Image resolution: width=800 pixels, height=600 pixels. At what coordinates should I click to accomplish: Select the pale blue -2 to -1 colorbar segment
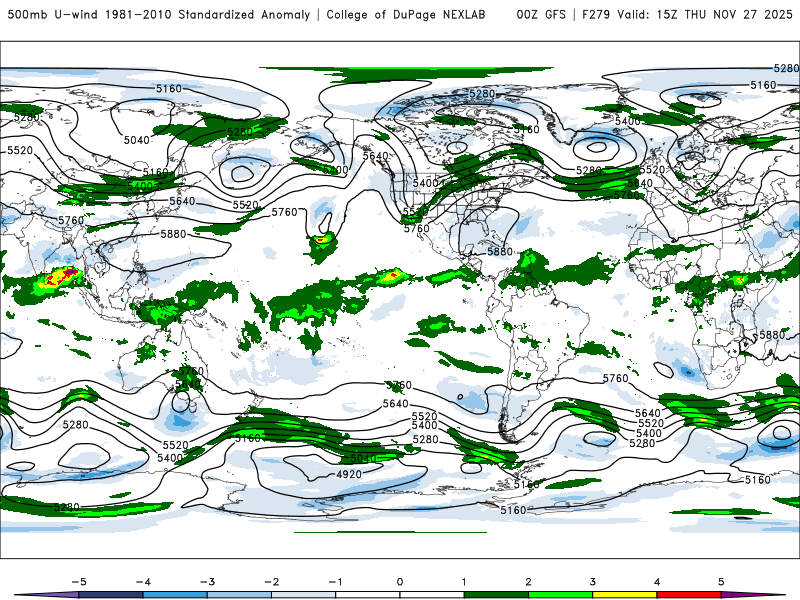pos(304,595)
